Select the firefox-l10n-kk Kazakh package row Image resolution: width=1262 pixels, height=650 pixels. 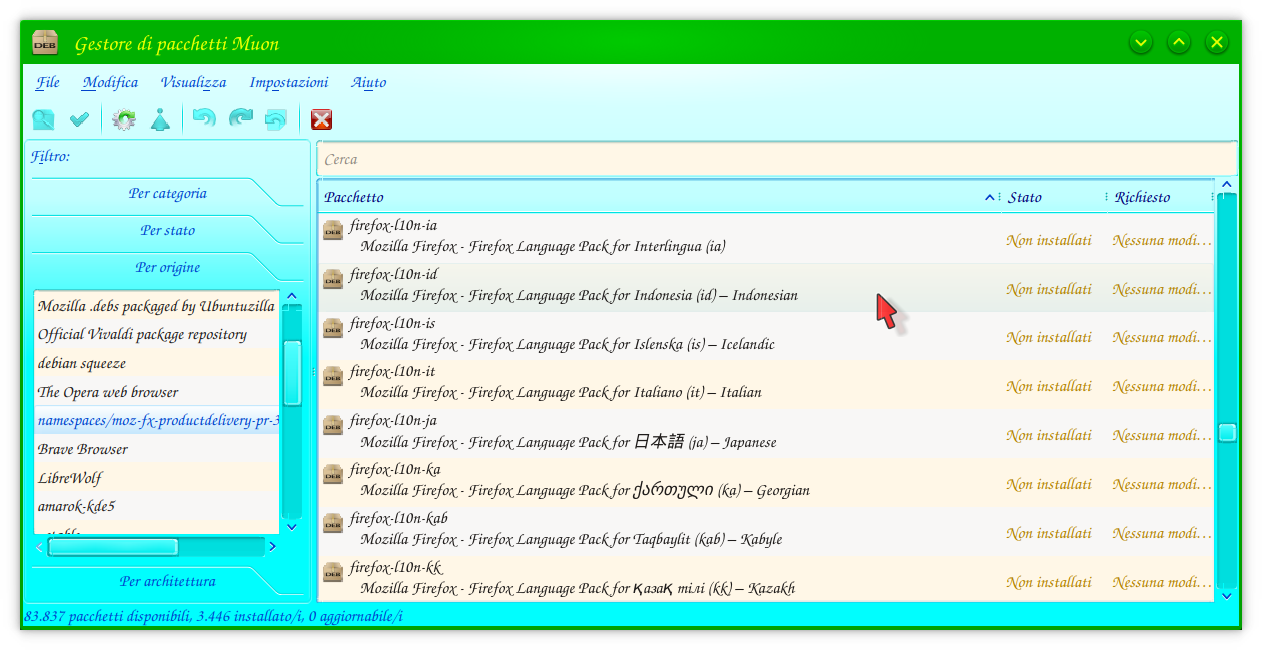coord(766,579)
